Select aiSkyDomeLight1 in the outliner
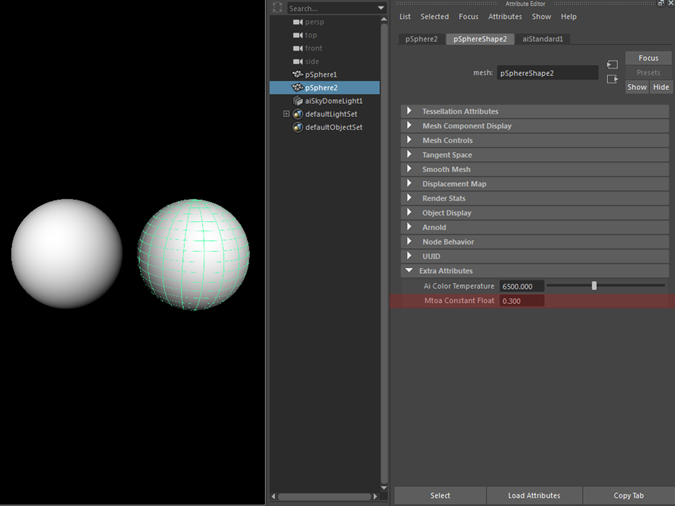This screenshot has height=506, width=675. point(325,101)
